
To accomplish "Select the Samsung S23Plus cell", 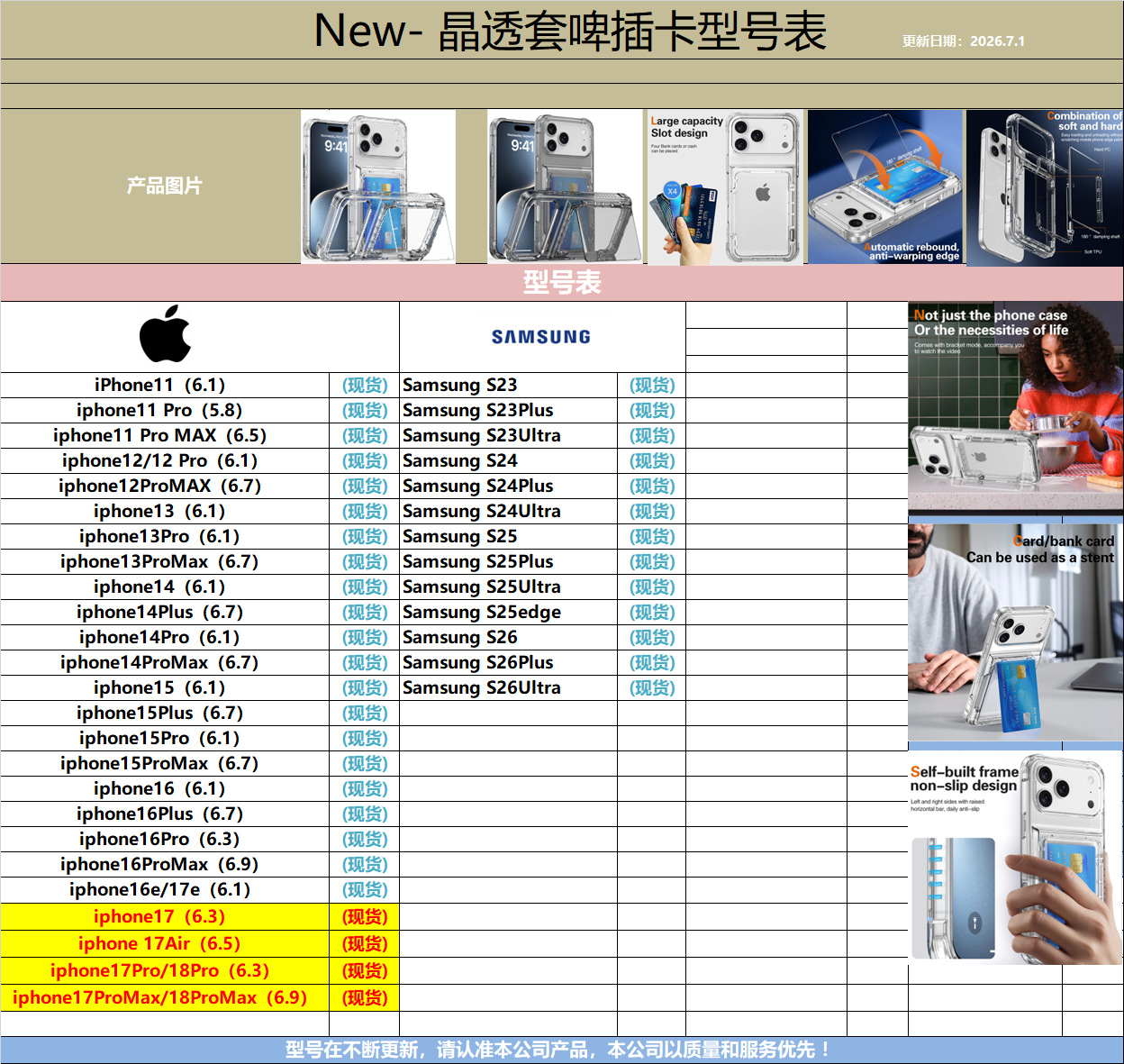I will tap(508, 411).
